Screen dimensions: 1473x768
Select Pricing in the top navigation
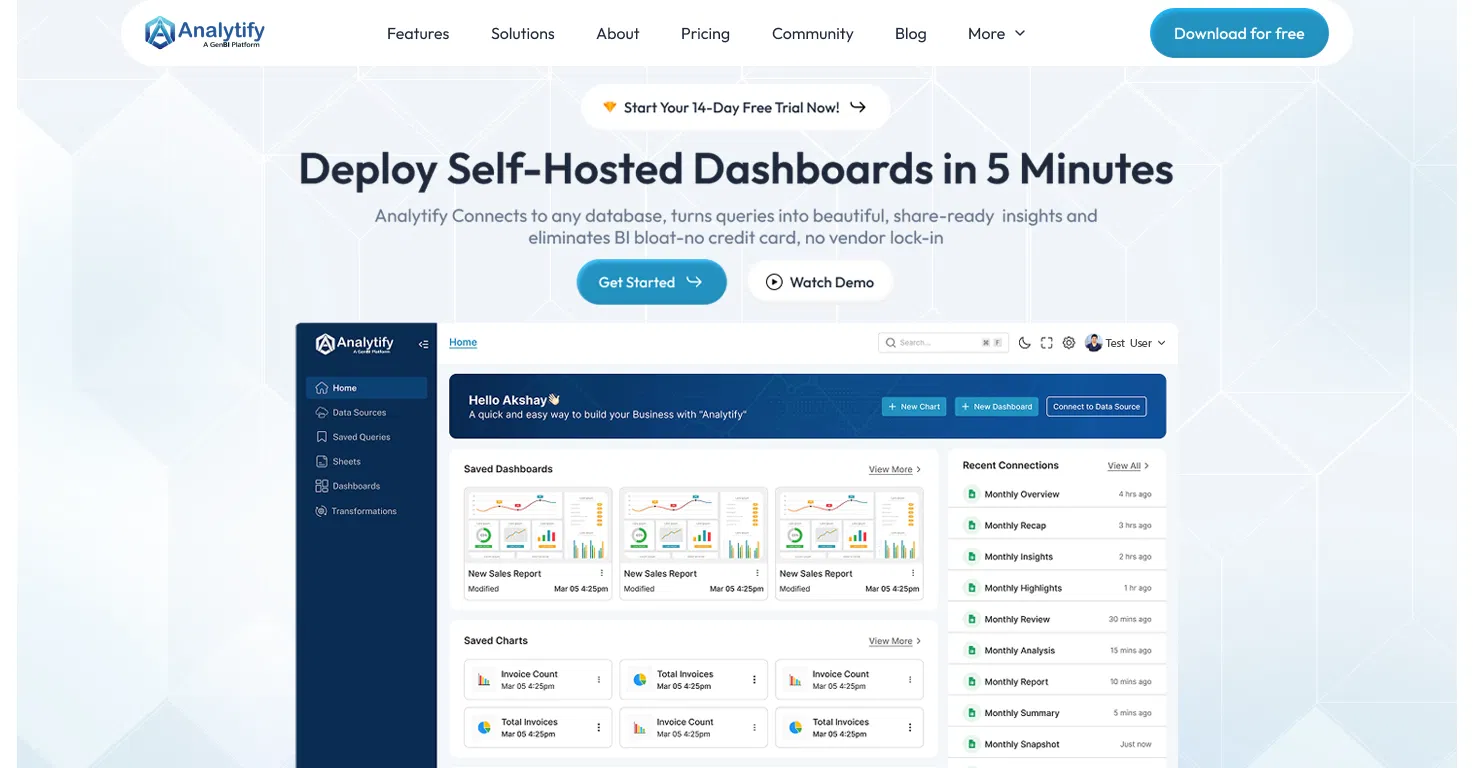704,33
